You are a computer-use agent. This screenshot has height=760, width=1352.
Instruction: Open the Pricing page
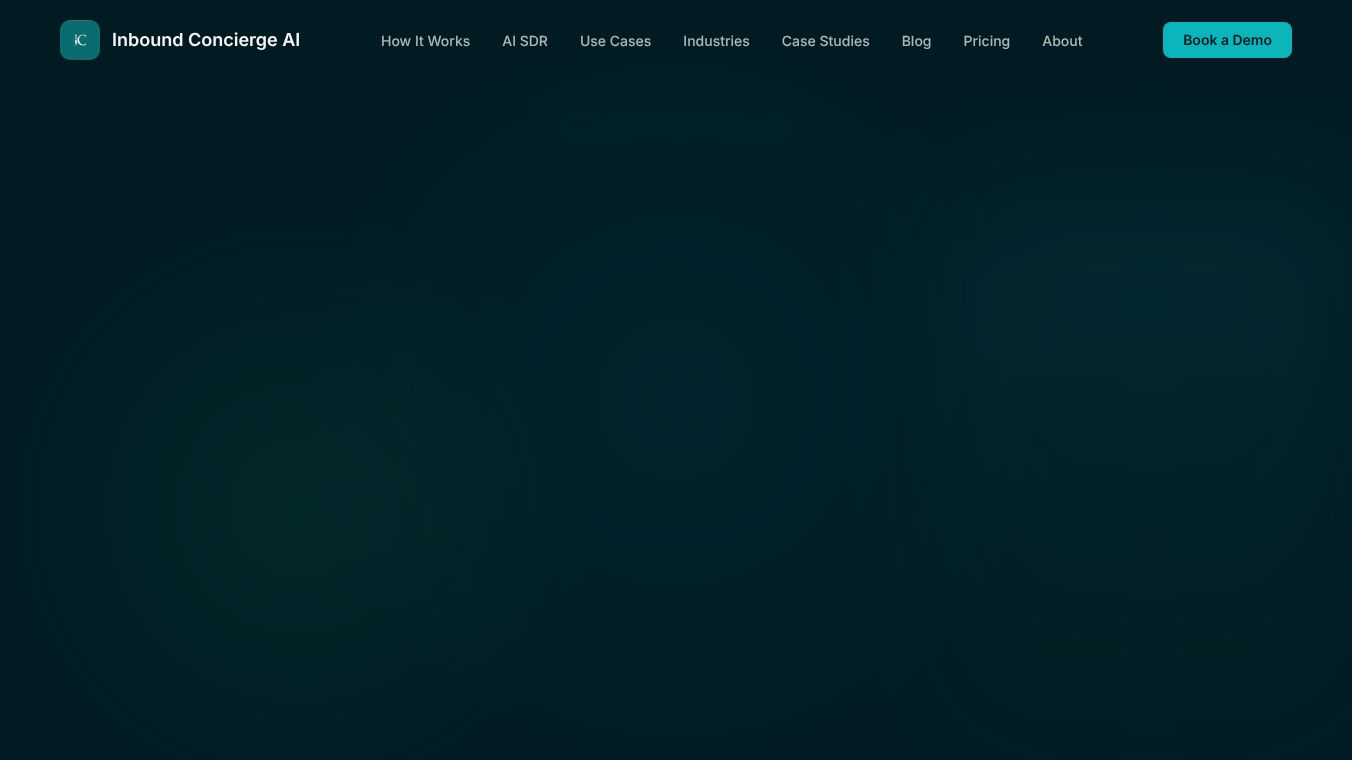click(x=986, y=41)
